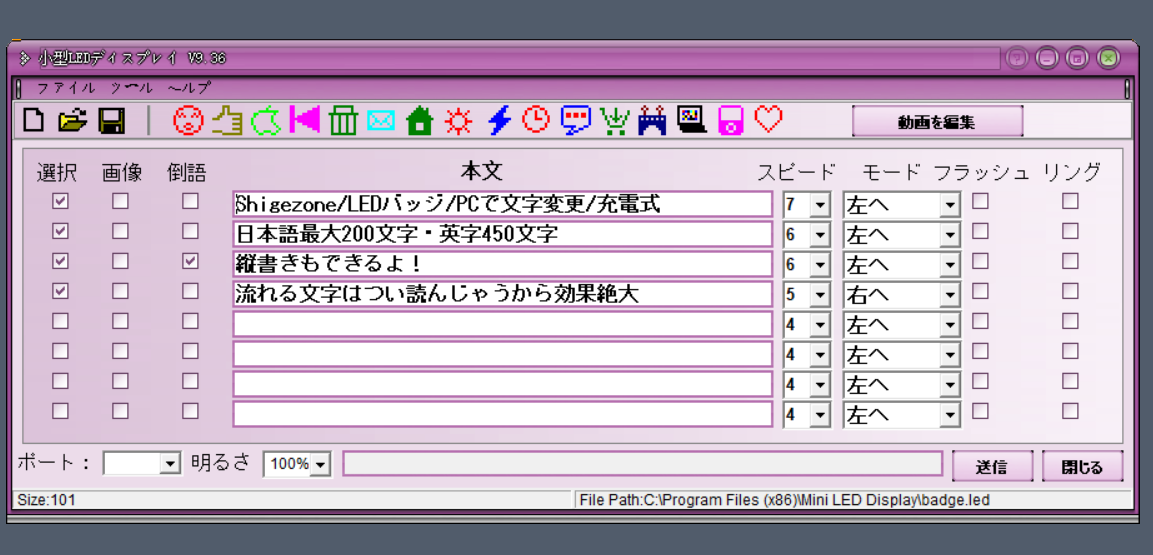Enable リング for the 流れる文字 row
1153x555 pixels.
[x=1070, y=291]
